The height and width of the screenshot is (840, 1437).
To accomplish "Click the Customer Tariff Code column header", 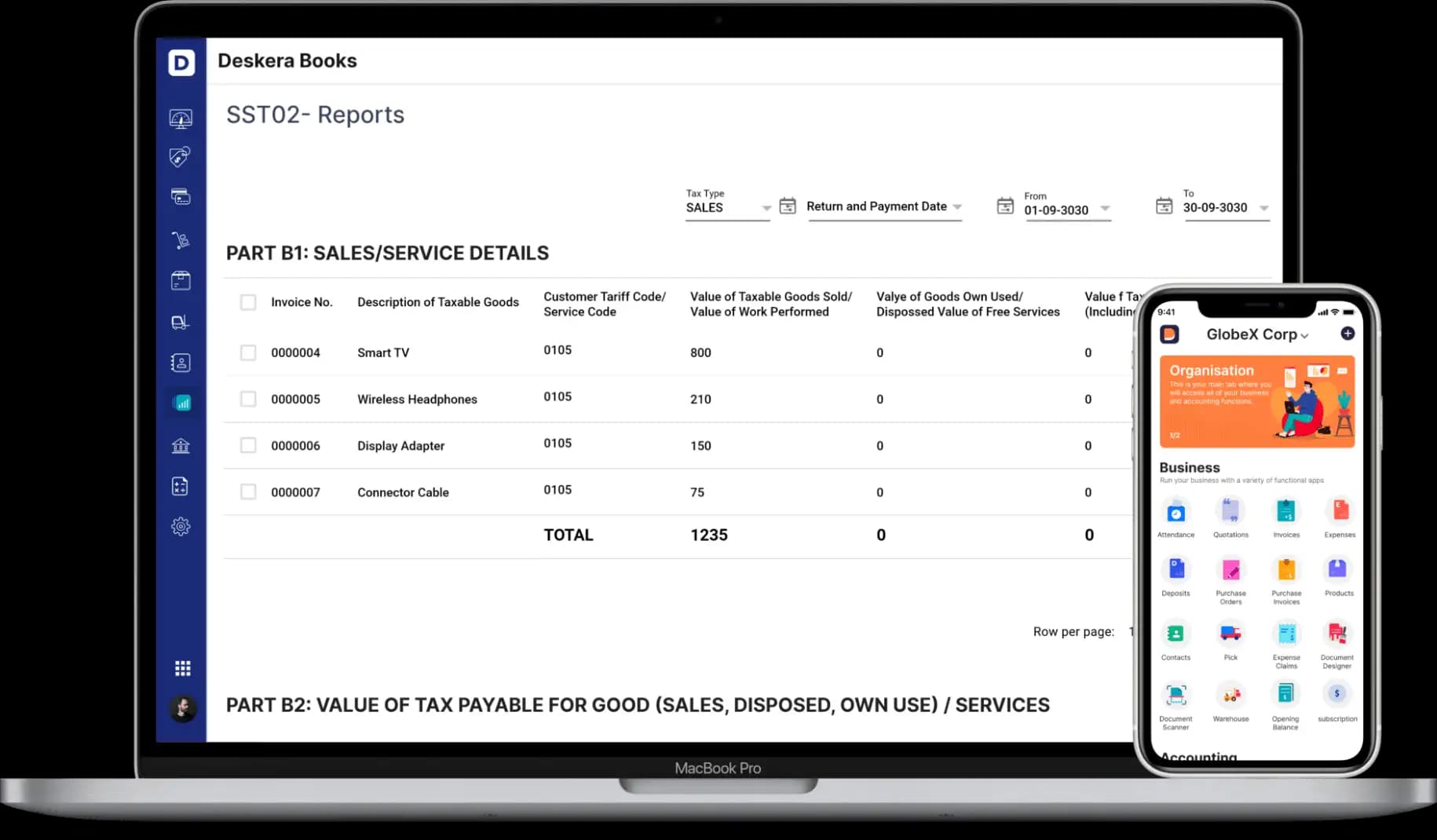I will (605, 304).
